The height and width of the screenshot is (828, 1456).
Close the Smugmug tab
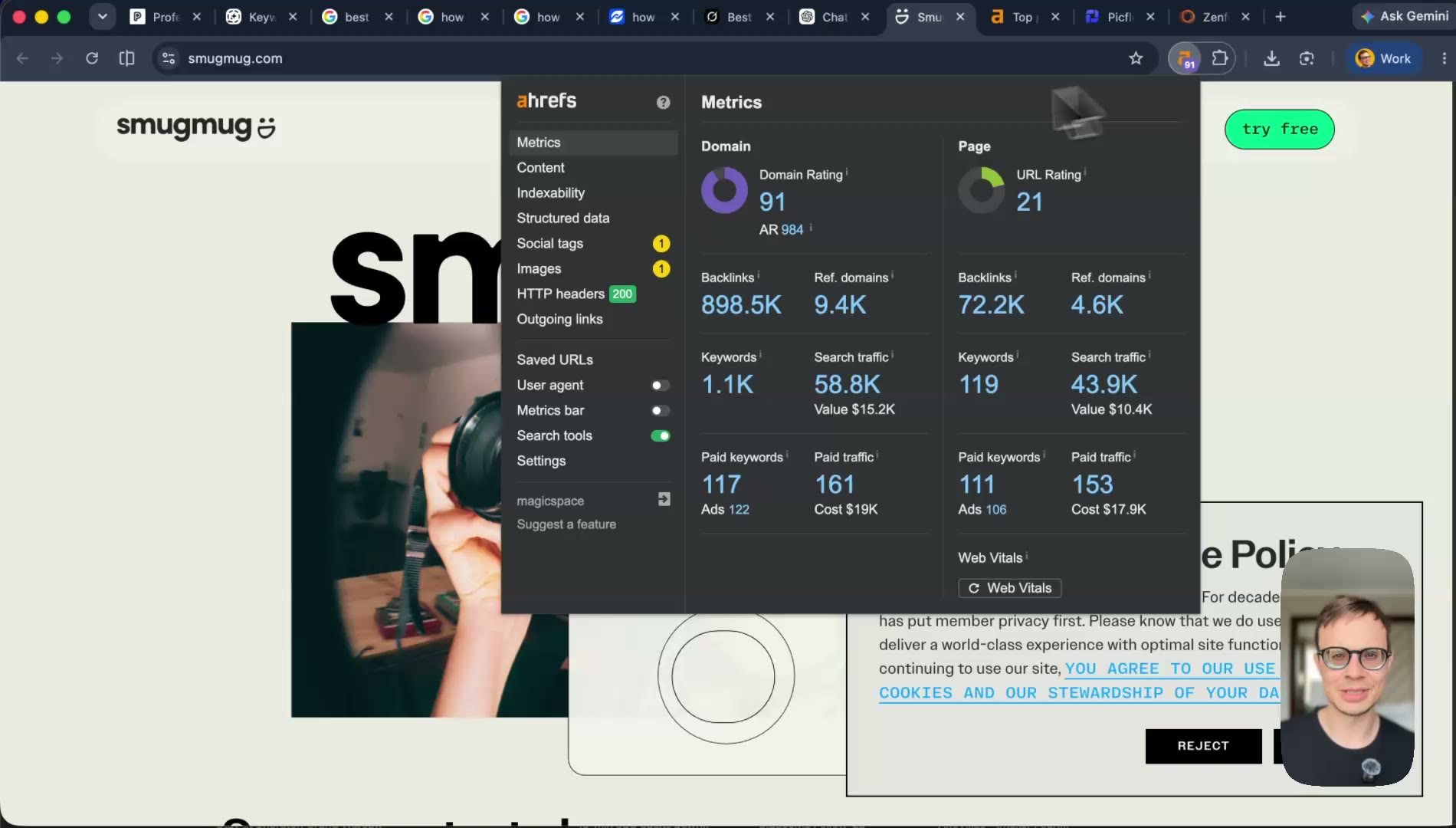(x=960, y=17)
